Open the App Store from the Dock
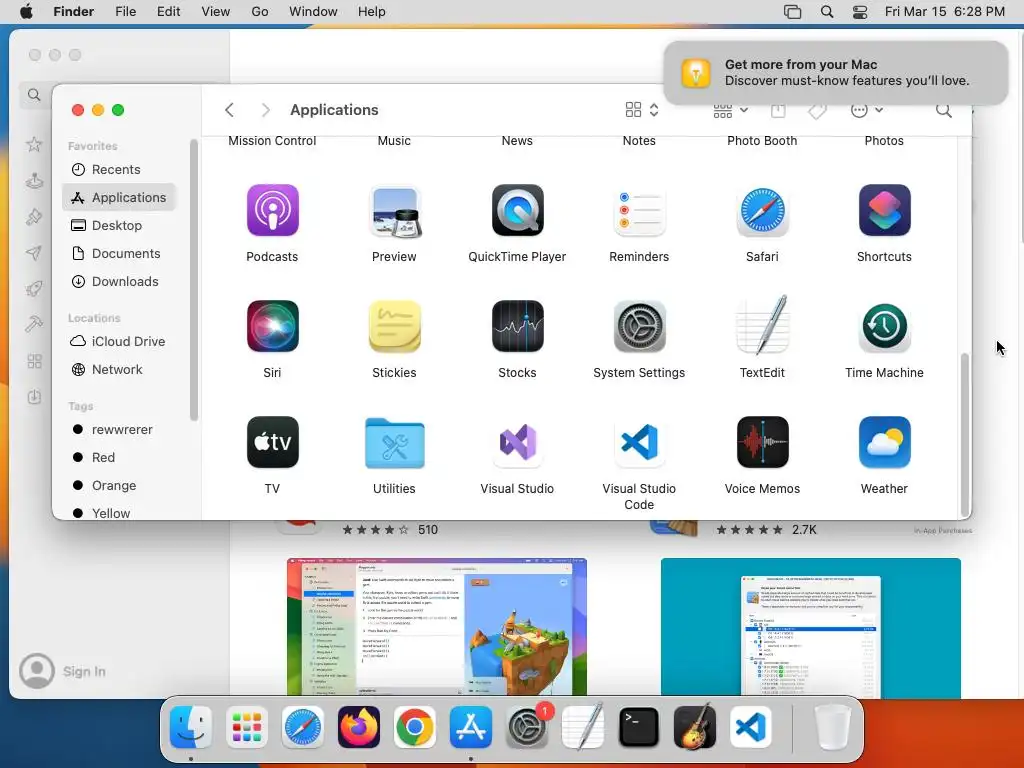 (471, 727)
